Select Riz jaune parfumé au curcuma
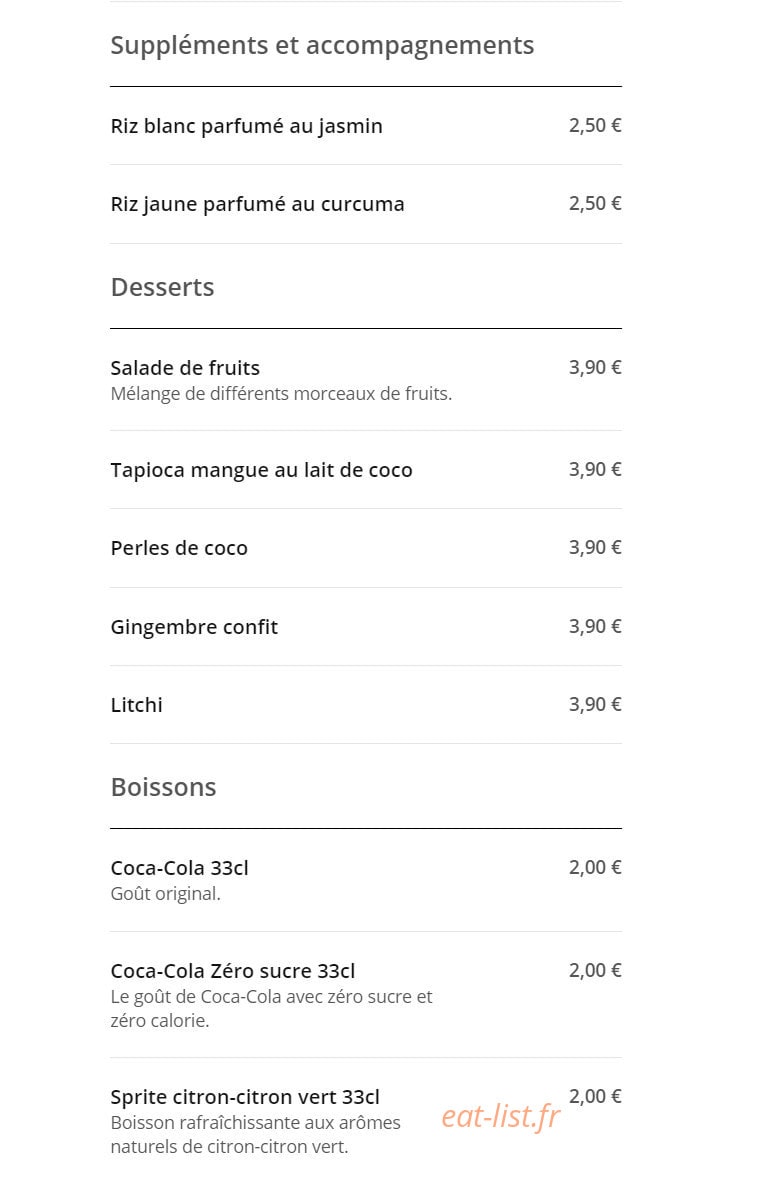 [366, 204]
